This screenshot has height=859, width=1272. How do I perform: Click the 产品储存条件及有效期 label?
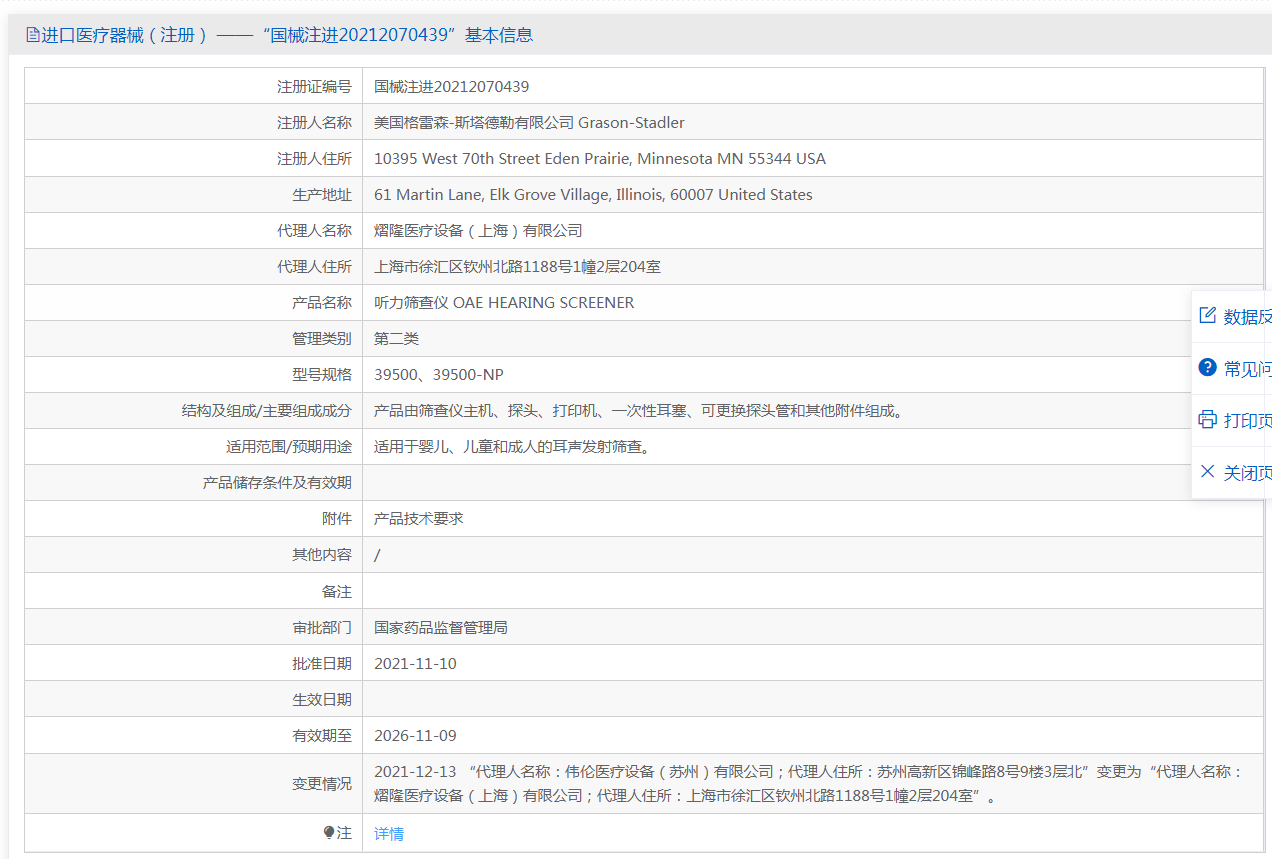click(277, 483)
